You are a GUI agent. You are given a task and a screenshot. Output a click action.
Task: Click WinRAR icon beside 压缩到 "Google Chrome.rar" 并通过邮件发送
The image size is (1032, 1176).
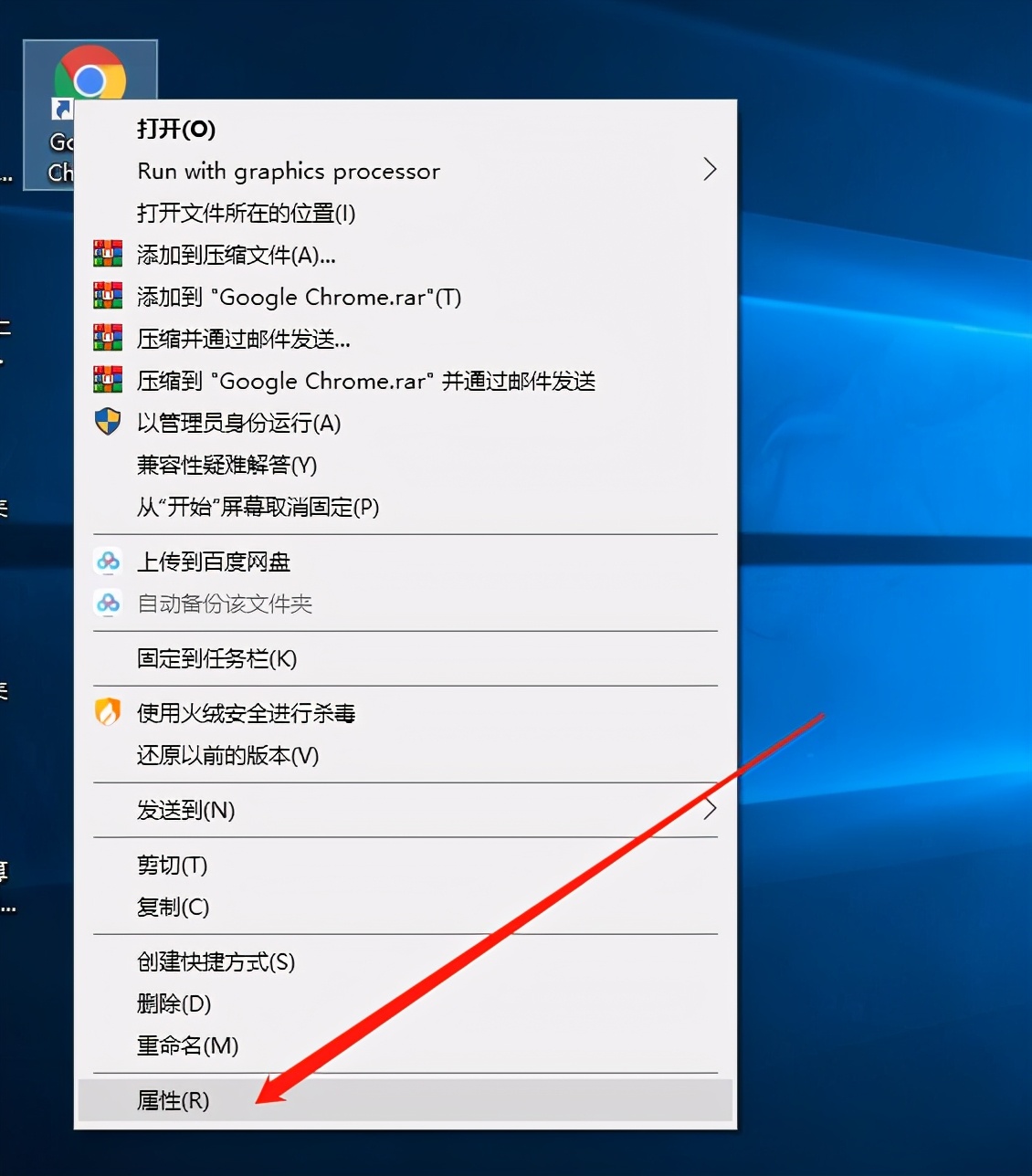(x=108, y=380)
